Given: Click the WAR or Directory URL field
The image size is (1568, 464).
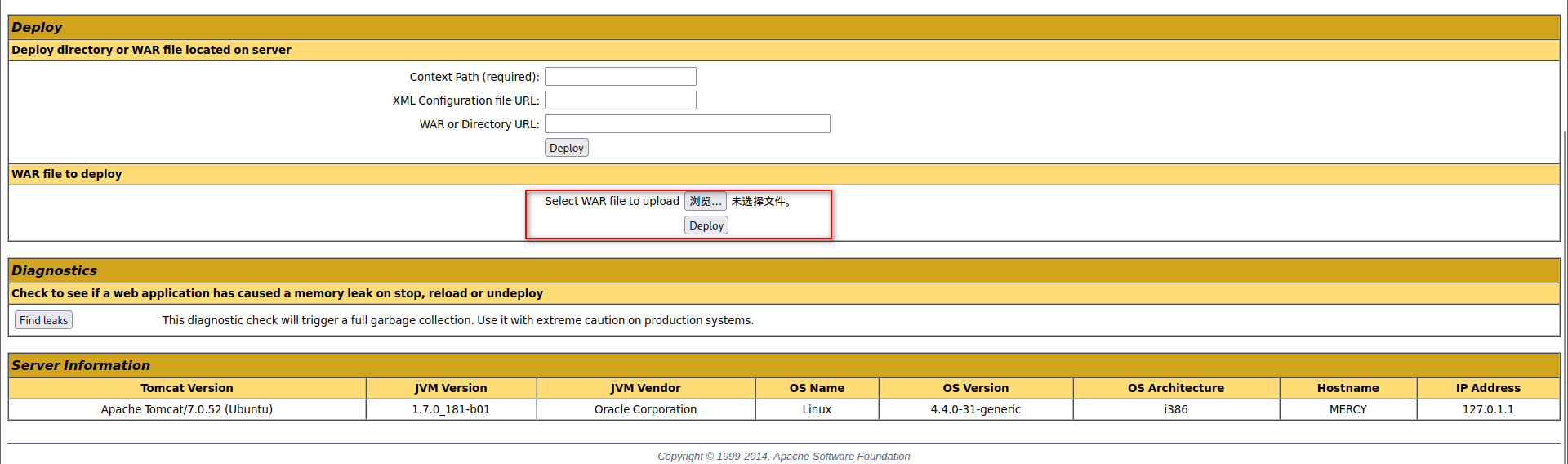Looking at the screenshot, I should pos(688,124).
